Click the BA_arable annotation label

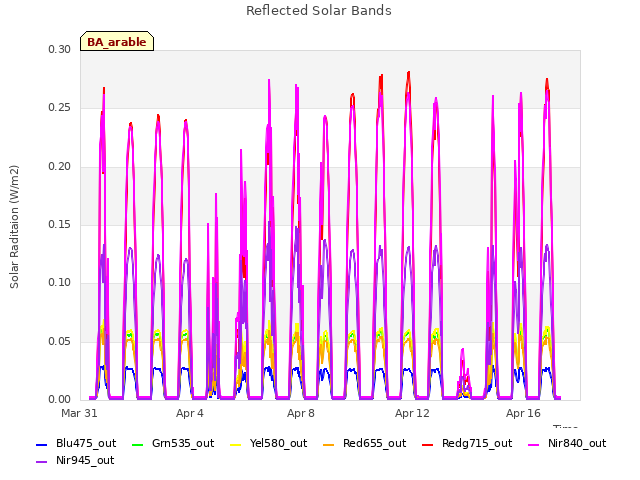[117, 41]
